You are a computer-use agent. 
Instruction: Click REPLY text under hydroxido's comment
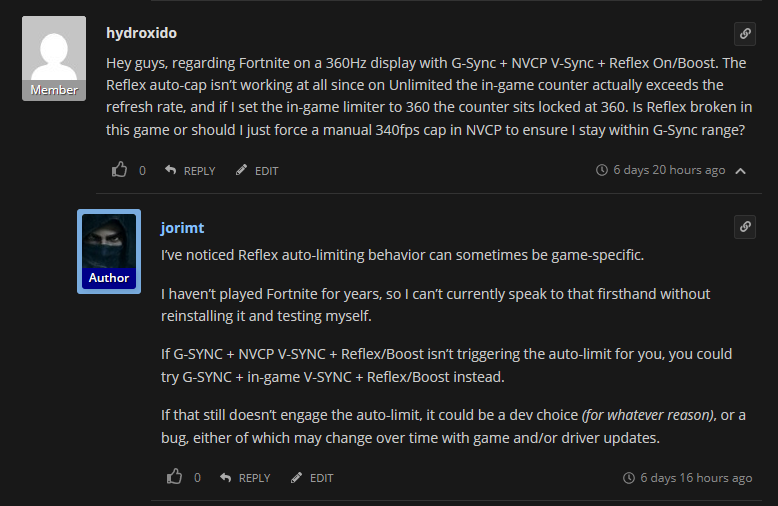[x=199, y=171]
